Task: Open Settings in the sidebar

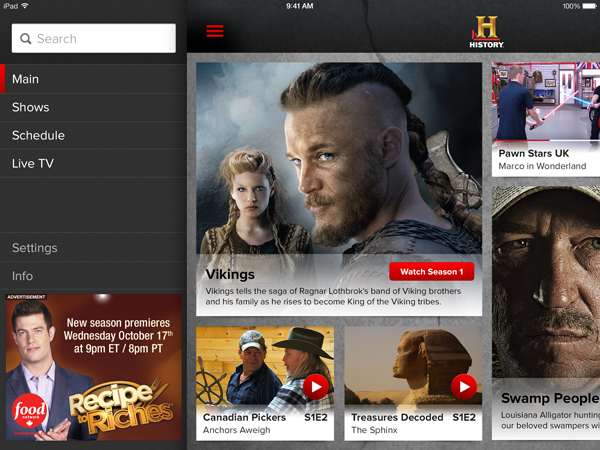Action: (93, 248)
